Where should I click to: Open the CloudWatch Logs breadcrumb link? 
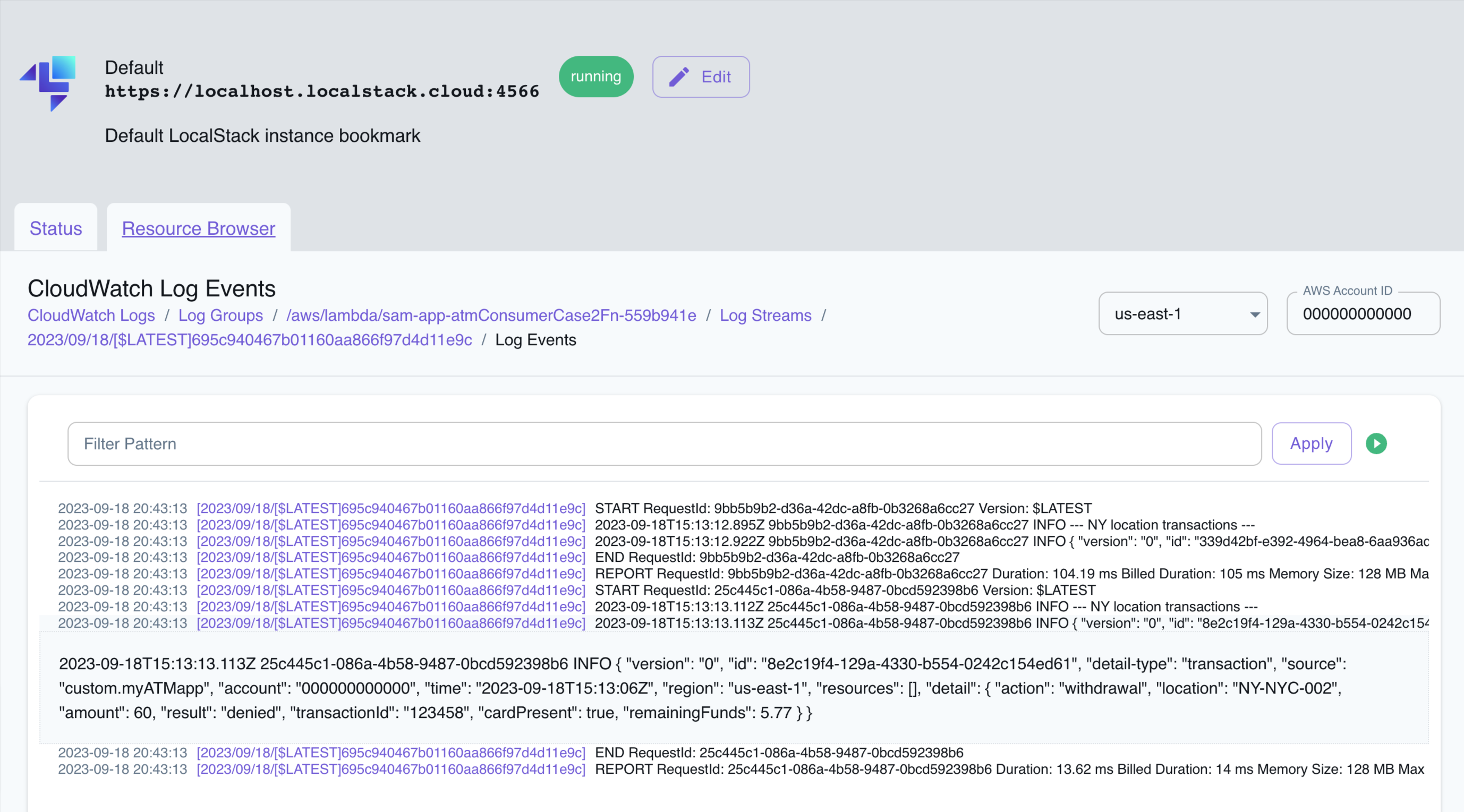pos(91,315)
